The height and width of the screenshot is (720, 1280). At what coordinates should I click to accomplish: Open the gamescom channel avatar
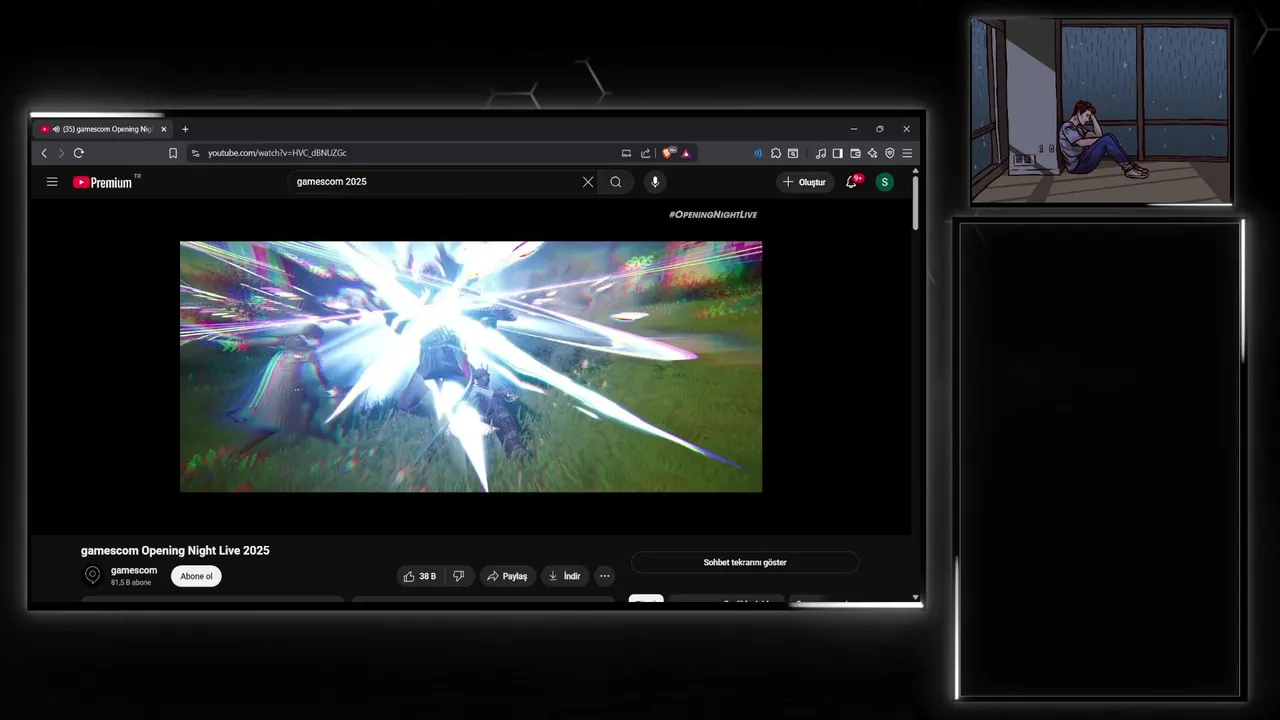(x=92, y=575)
